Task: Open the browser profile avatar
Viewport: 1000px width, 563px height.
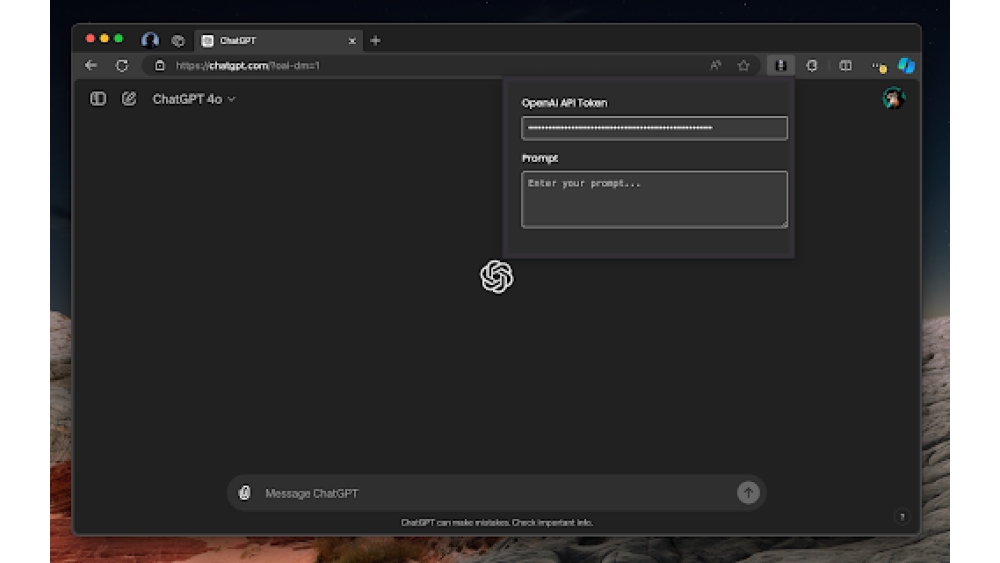Action: [150, 40]
